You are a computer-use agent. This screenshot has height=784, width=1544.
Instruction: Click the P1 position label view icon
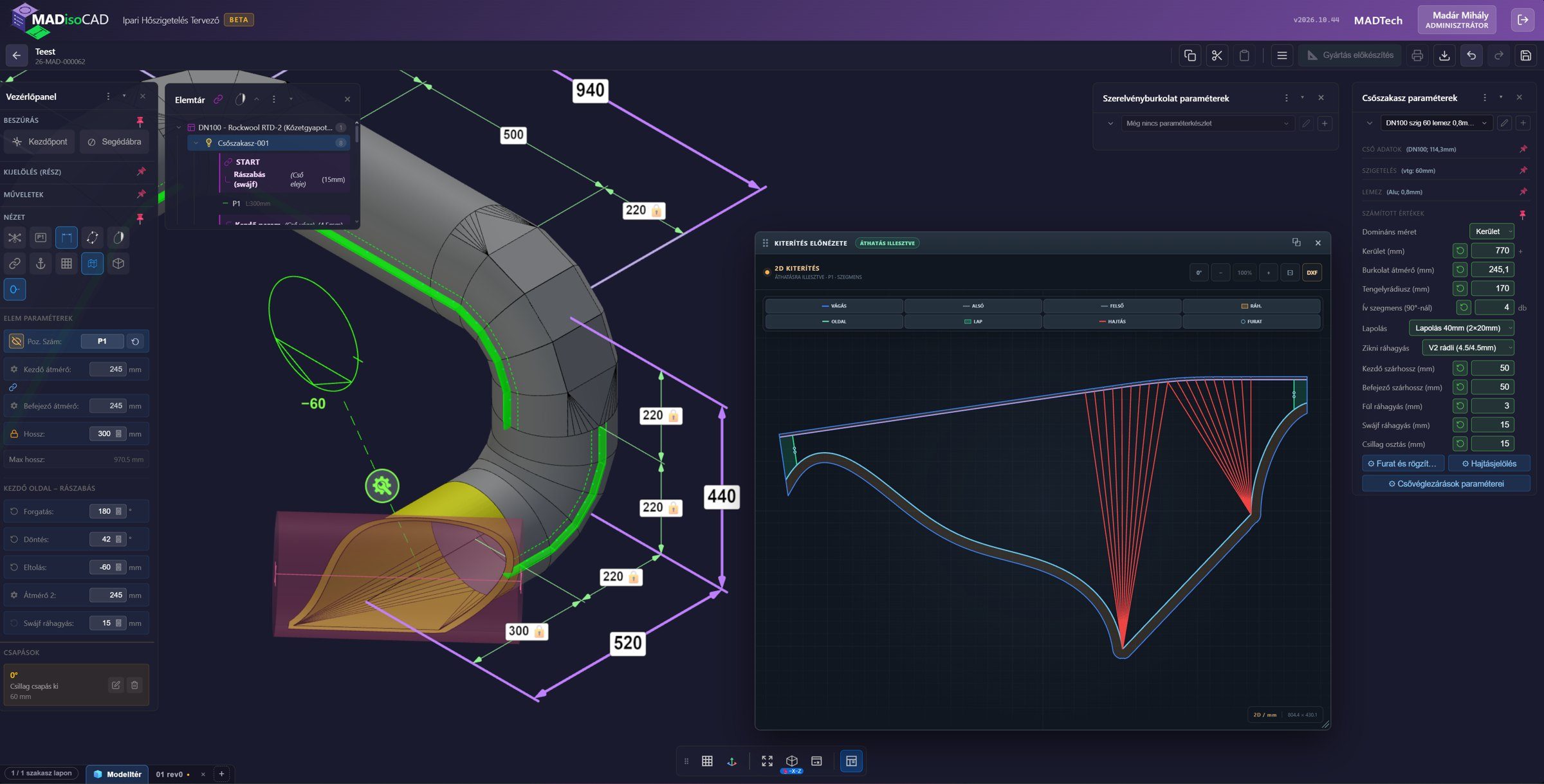point(41,237)
